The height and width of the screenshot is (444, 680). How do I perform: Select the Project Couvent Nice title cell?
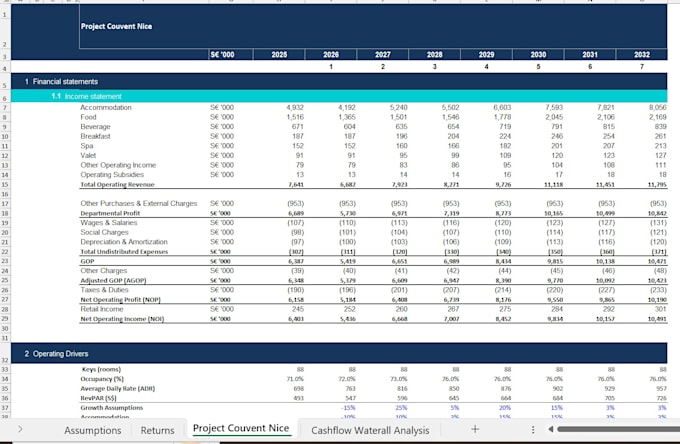coord(116,26)
